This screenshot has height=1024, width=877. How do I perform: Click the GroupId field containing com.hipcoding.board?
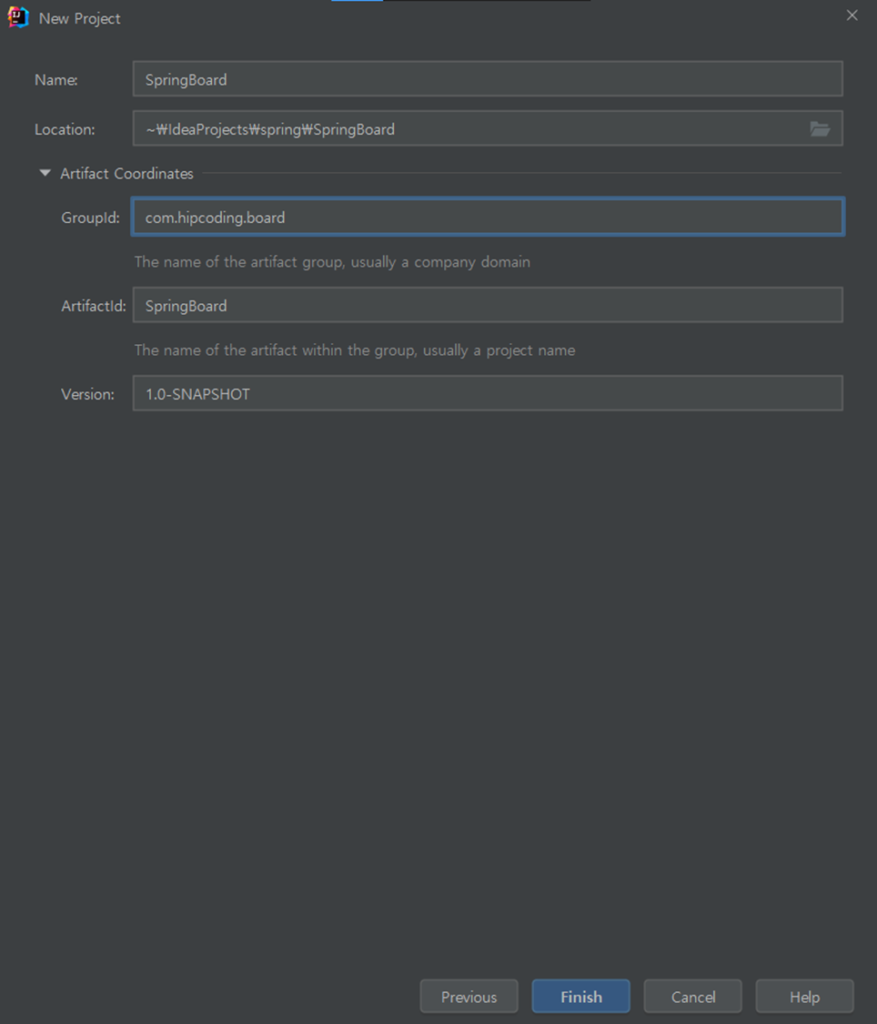(487, 217)
